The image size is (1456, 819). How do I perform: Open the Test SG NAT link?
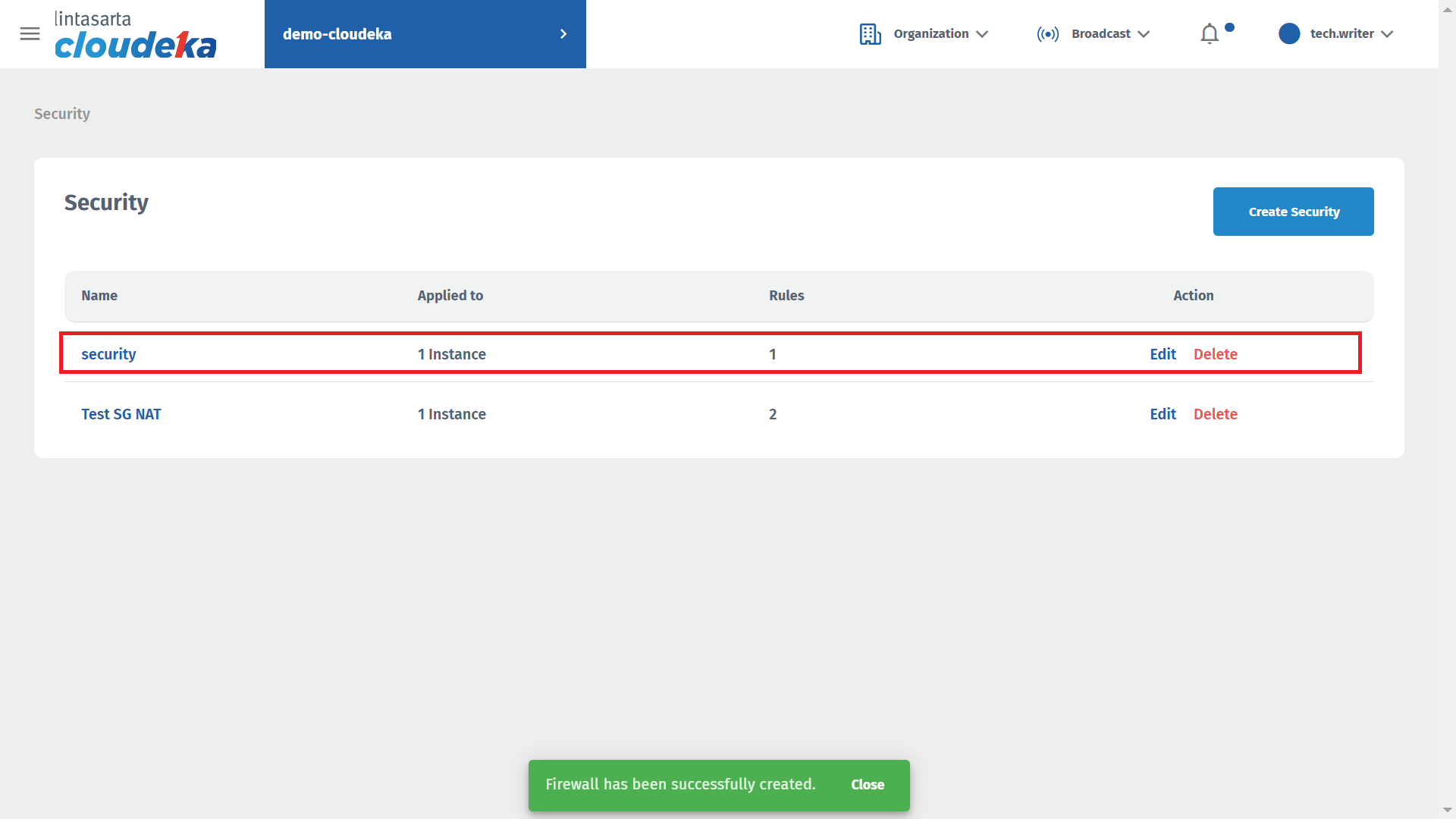click(121, 414)
